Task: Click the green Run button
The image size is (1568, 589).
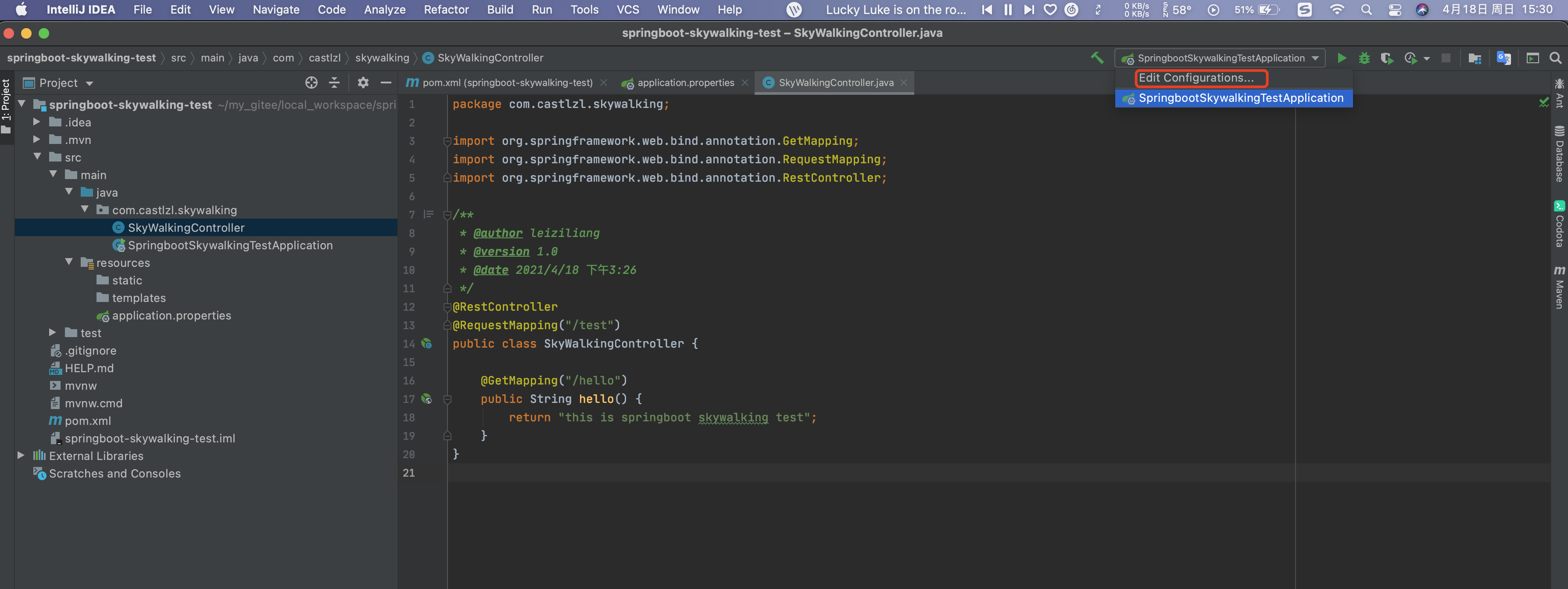Action: 1342,58
